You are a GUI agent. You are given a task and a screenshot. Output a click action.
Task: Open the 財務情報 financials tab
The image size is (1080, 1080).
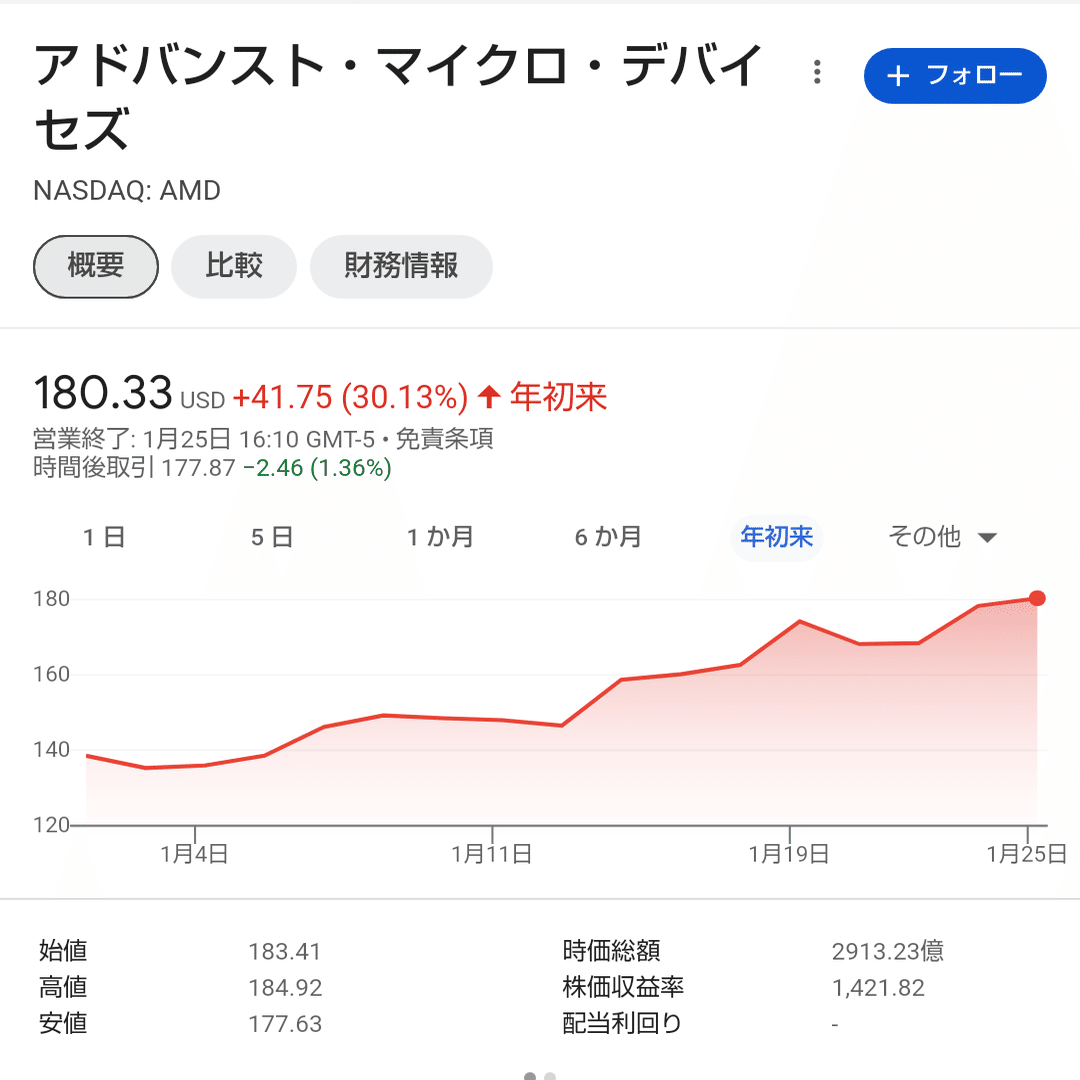401,267
